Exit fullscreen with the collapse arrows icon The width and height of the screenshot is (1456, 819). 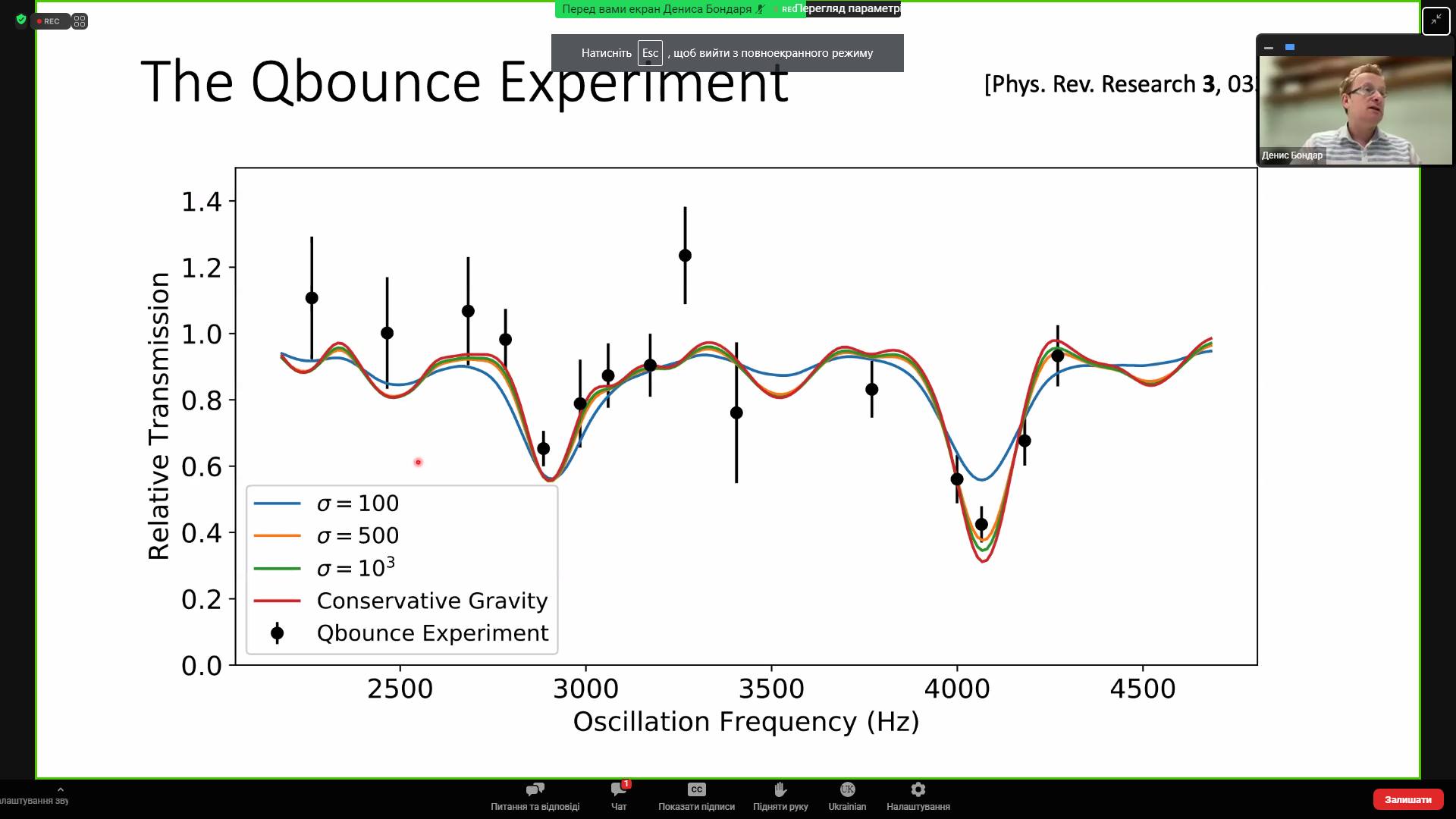click(1436, 20)
